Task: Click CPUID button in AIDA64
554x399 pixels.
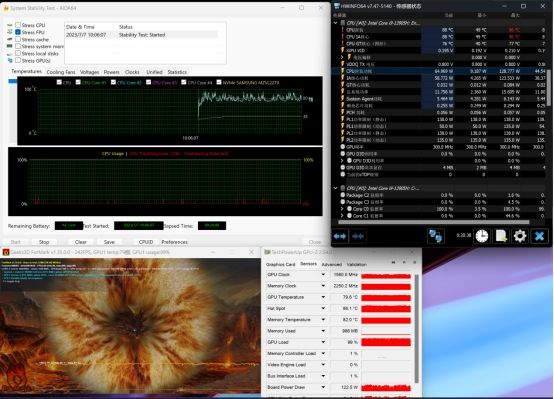Action: point(146,242)
